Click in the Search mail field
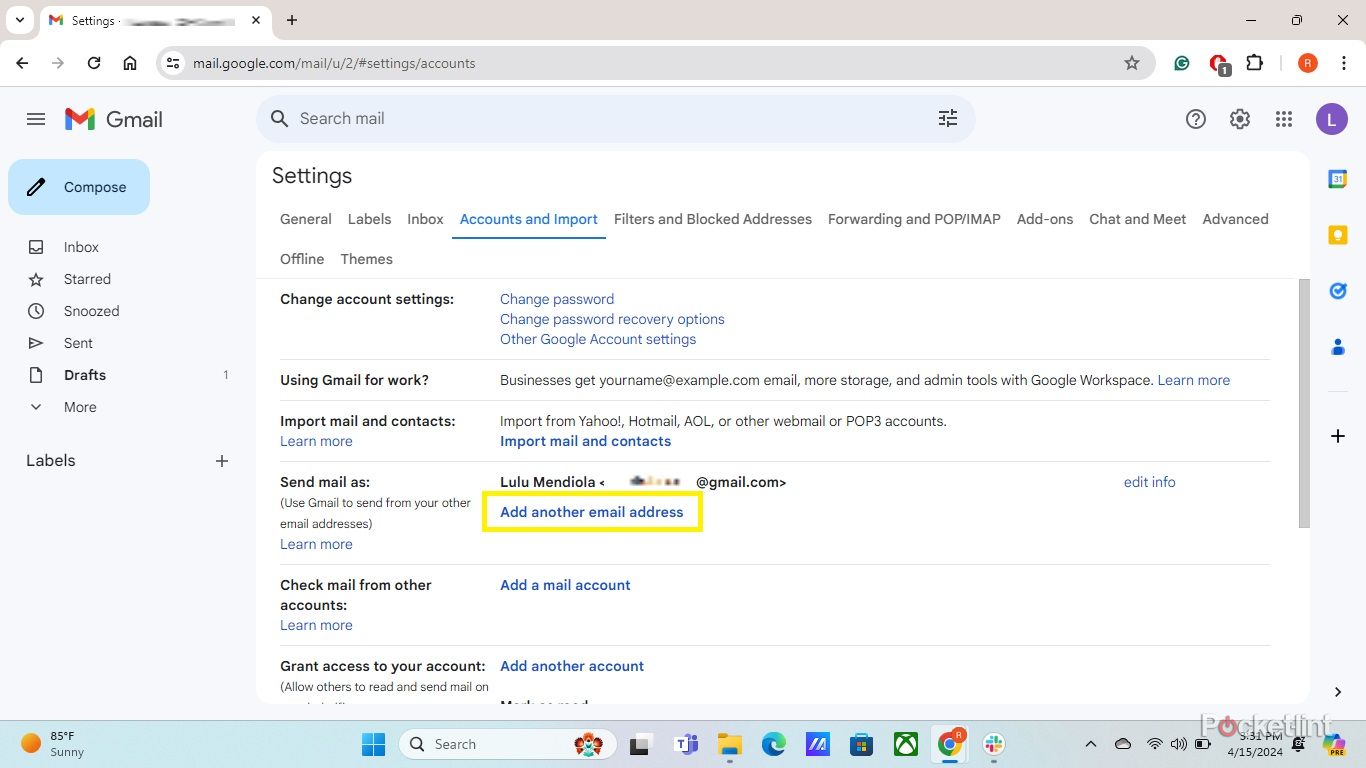 point(600,119)
